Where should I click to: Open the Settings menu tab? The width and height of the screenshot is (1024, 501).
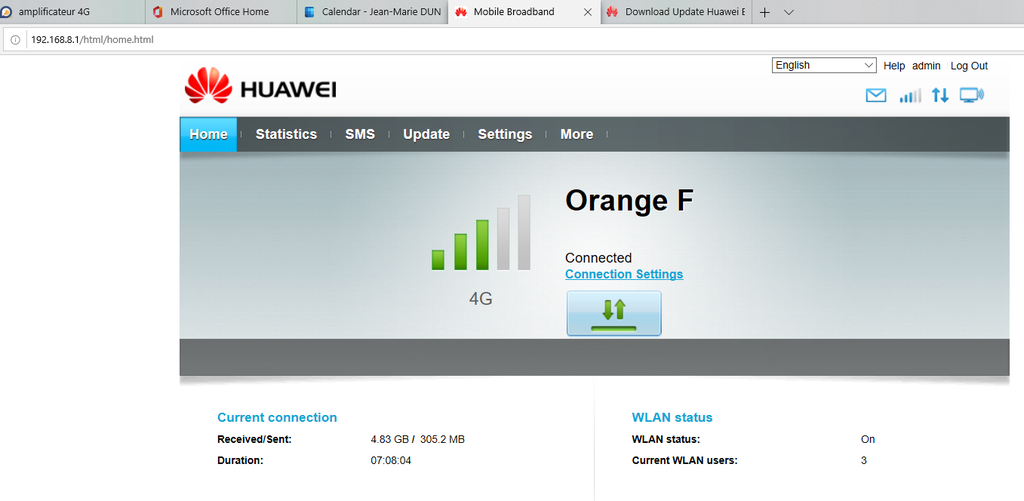click(505, 135)
